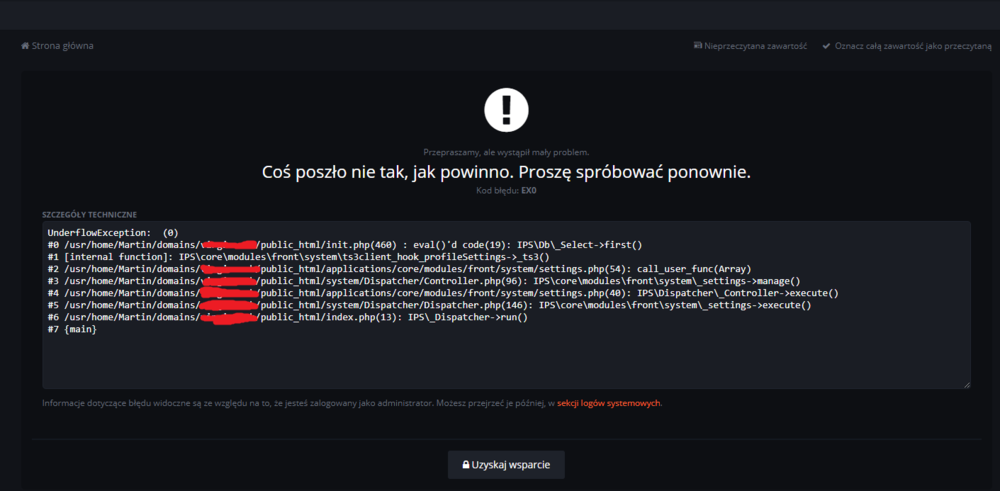Open the Nieprzeczytana zawartość link
This screenshot has width=1000, height=491.
(x=756, y=46)
